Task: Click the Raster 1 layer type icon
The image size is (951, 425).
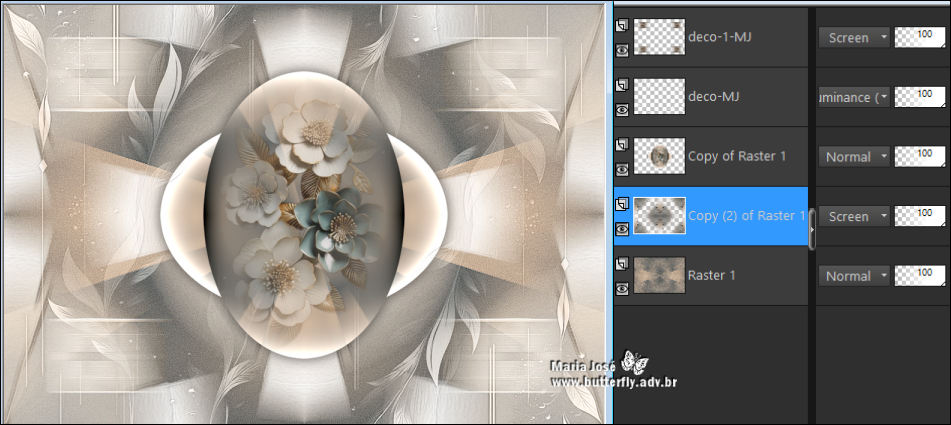Action: [622, 264]
